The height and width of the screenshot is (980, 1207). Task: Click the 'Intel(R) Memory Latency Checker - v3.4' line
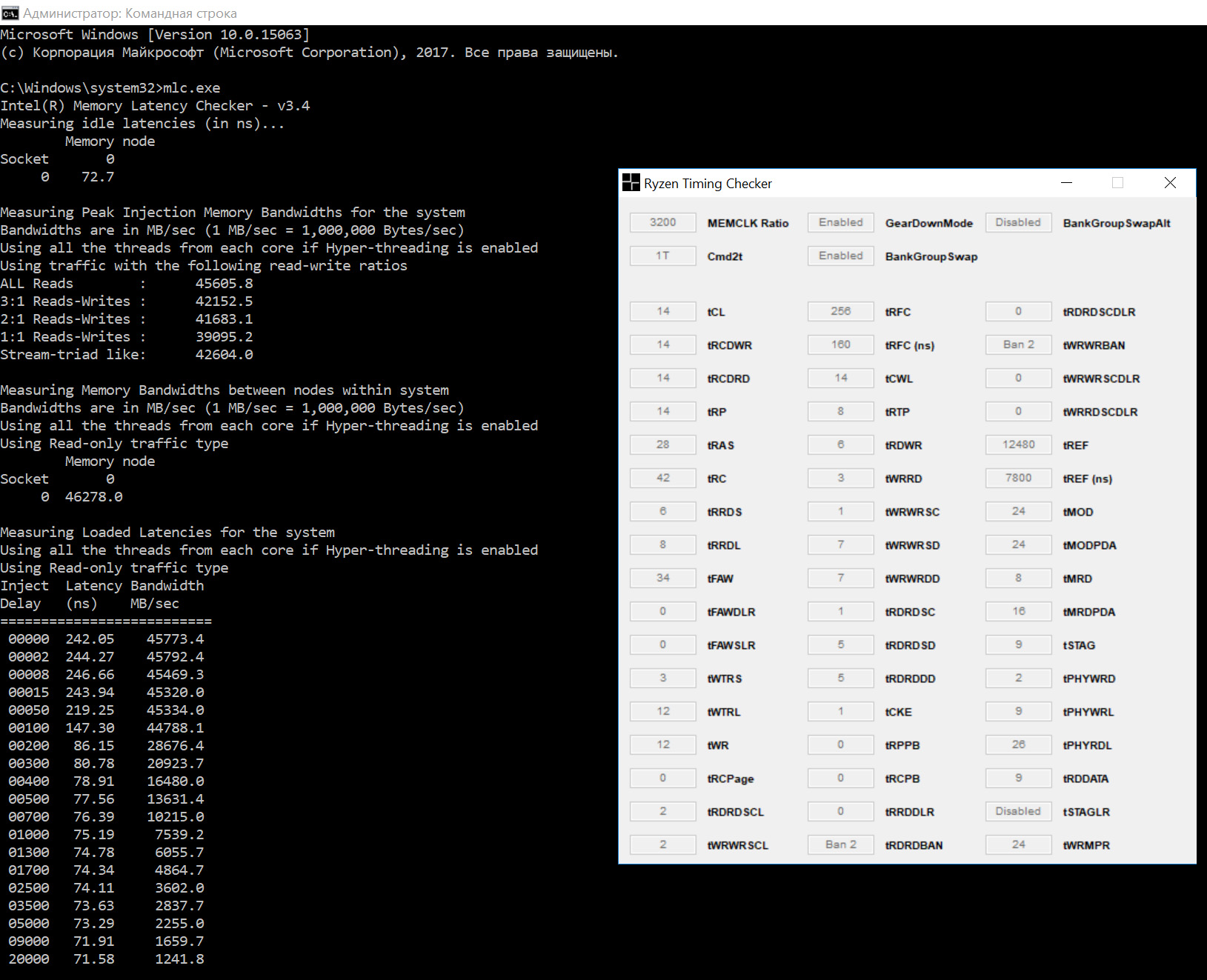point(155,106)
